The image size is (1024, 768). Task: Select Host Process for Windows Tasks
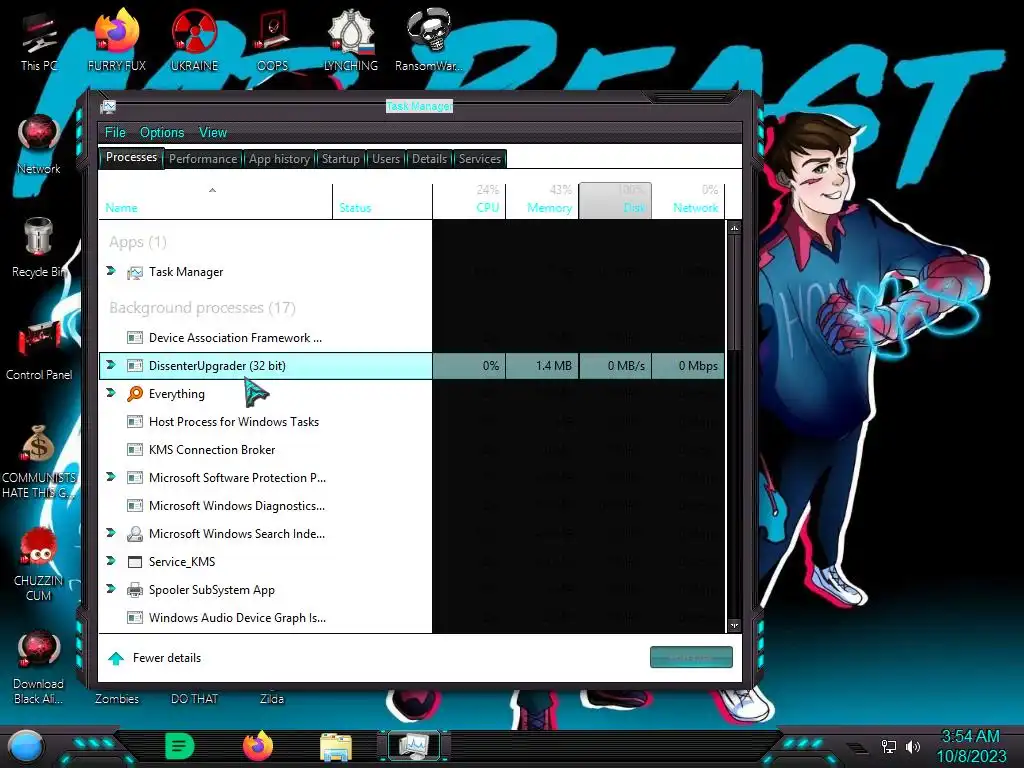[x=411, y=422]
